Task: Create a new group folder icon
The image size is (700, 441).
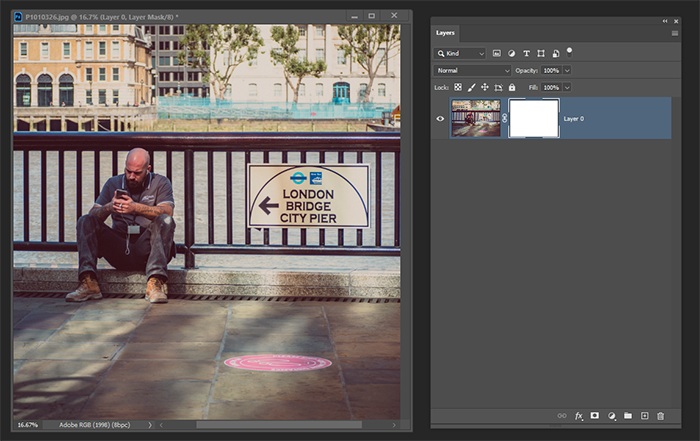Action: point(628,416)
